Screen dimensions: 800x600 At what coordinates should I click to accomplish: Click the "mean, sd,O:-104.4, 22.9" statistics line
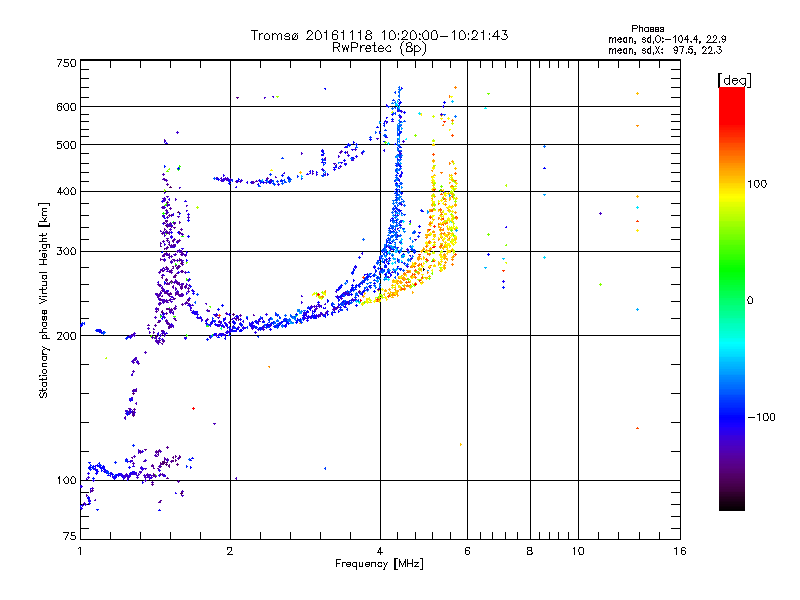tap(667, 39)
